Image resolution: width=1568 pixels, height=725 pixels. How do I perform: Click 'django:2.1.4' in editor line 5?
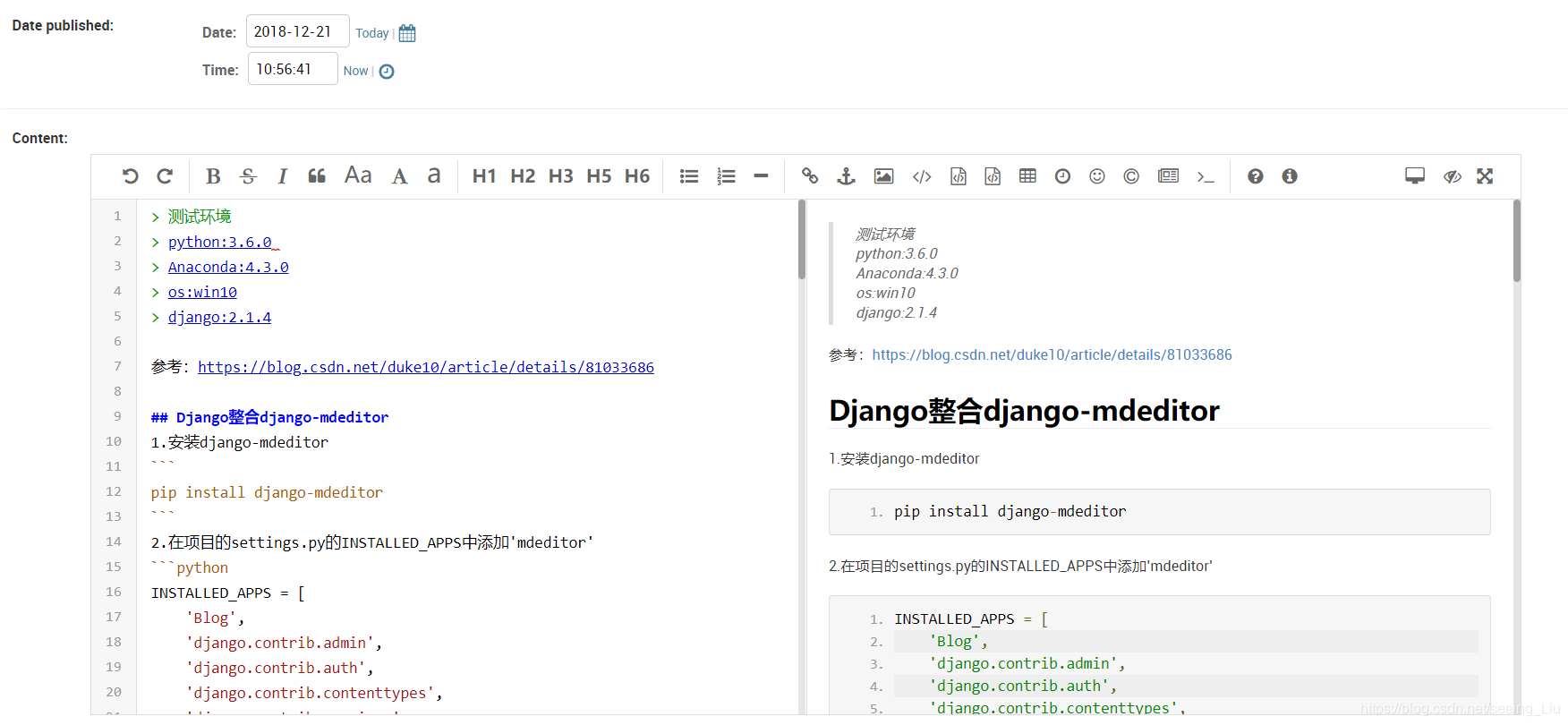[219, 317]
